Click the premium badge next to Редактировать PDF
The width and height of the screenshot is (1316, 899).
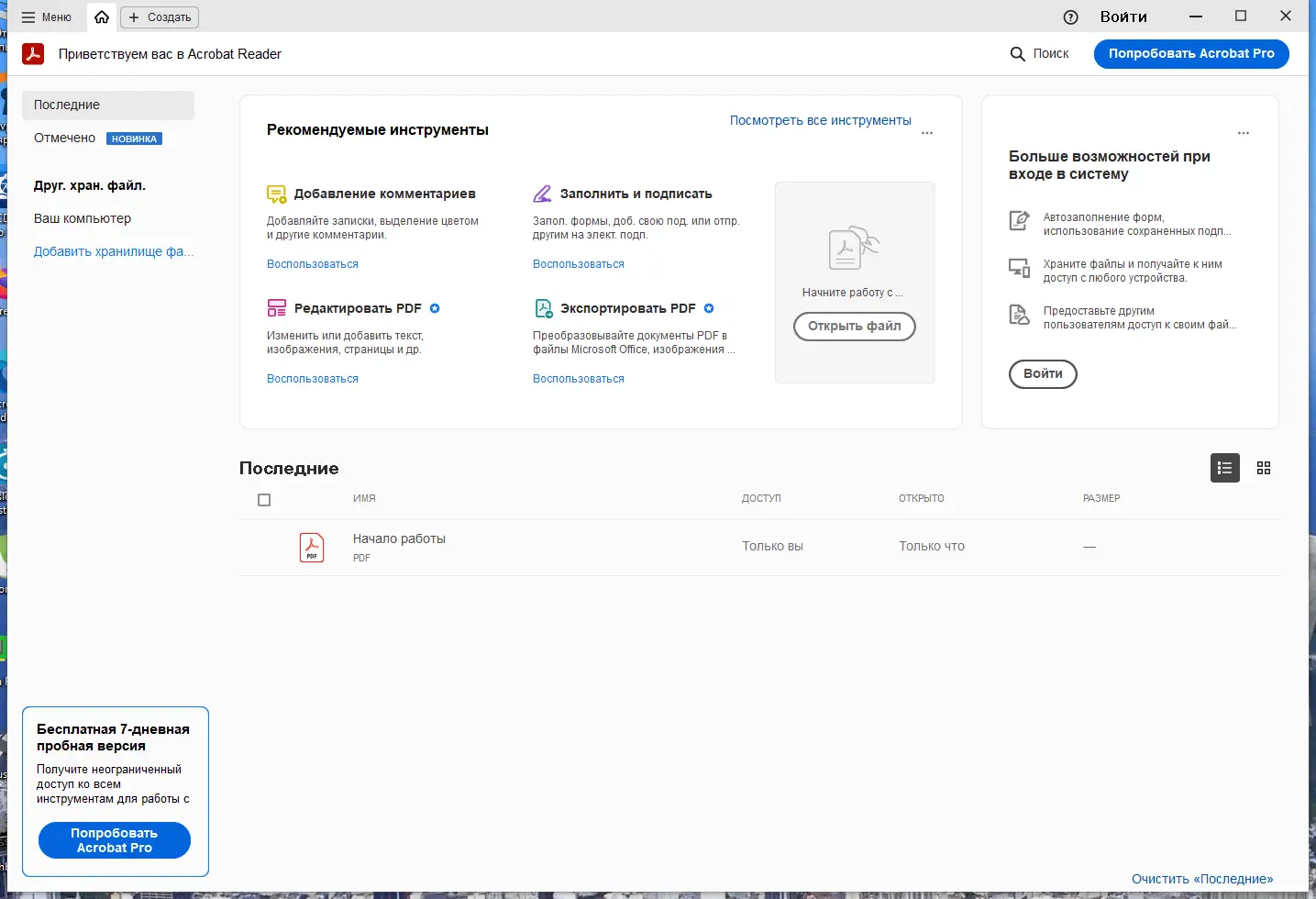435,308
